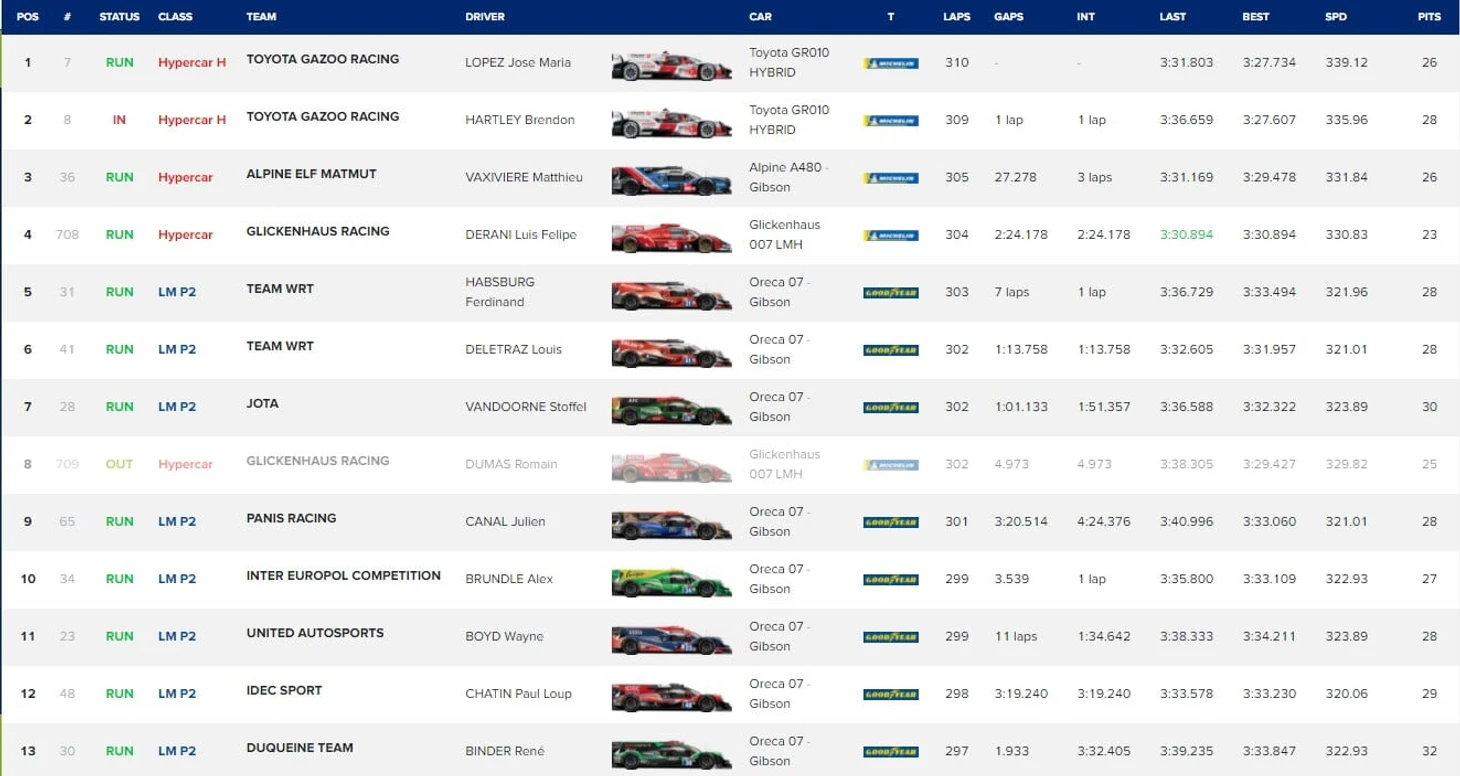Click interval 4:24.376 for CANAL

1104,521
